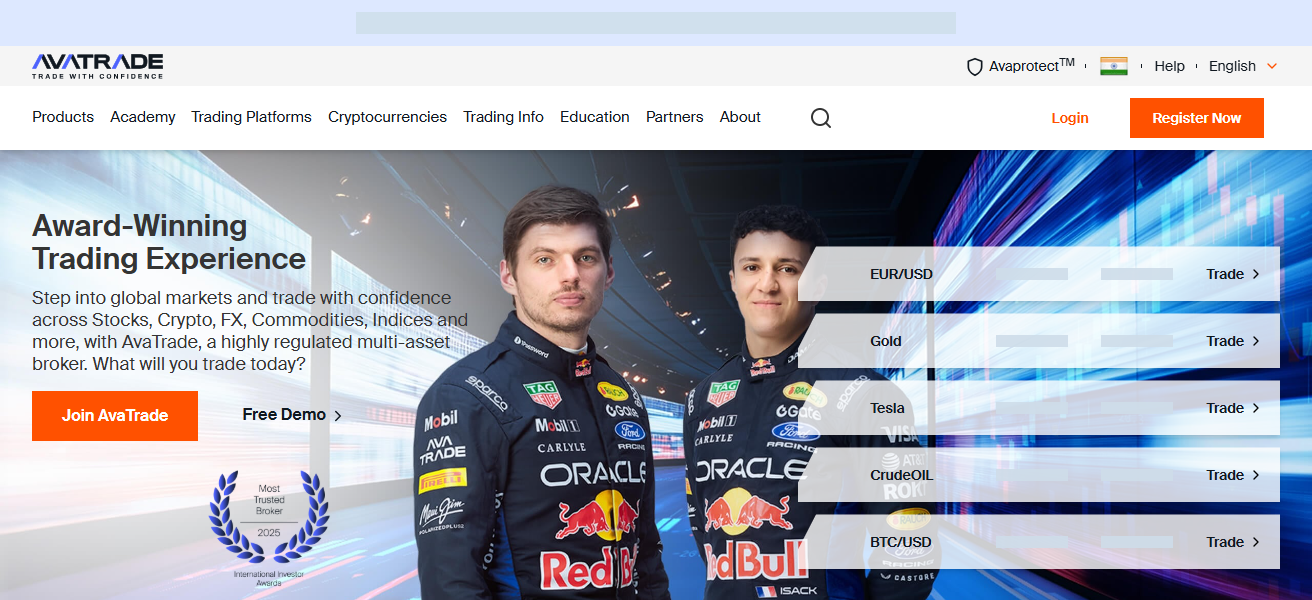Open the Avaprotect link text
Viewport: 1312px width, 600px height.
[1032, 66]
